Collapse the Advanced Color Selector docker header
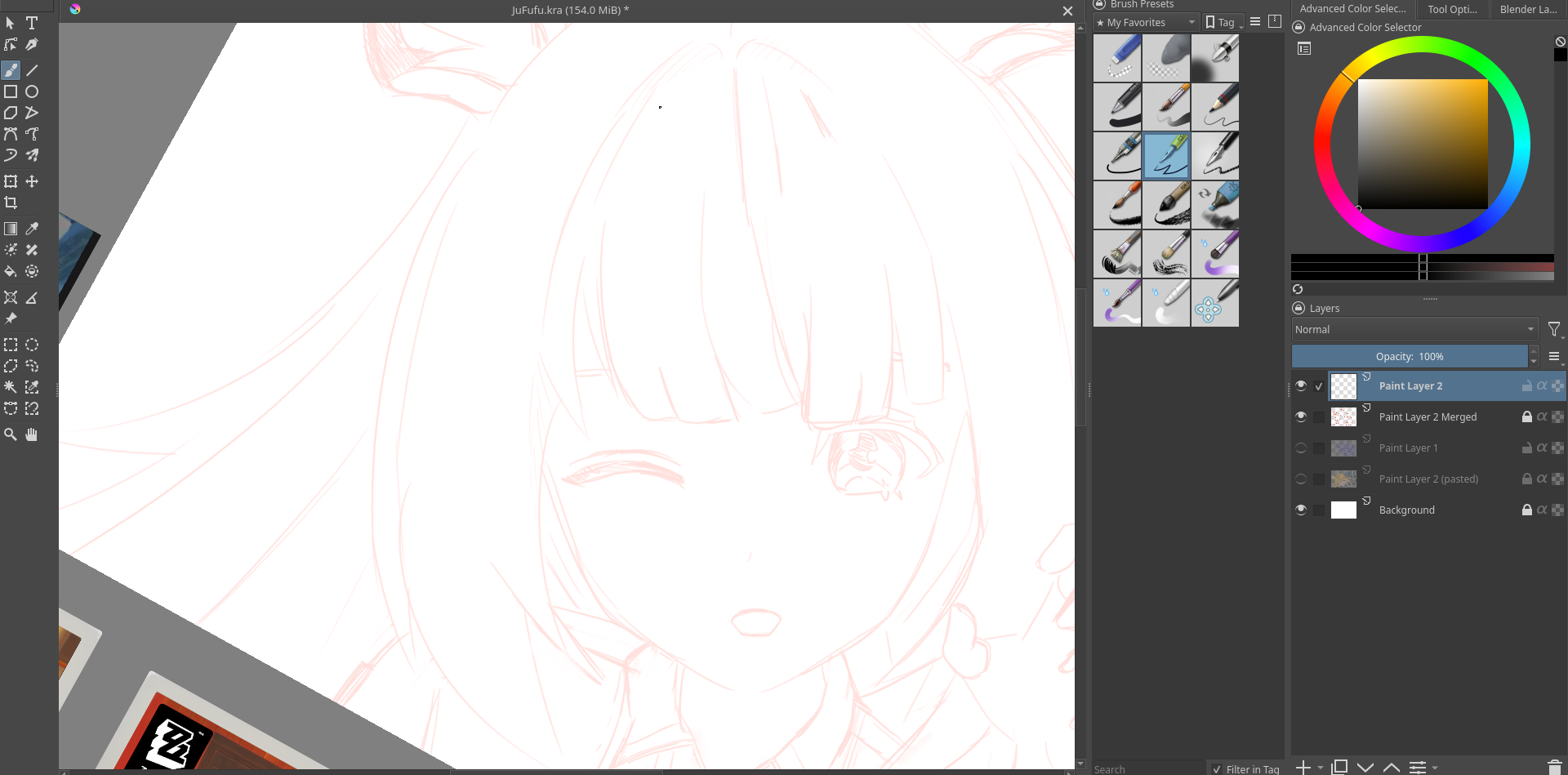The height and width of the screenshot is (775, 1568). pyautogui.click(x=1299, y=27)
